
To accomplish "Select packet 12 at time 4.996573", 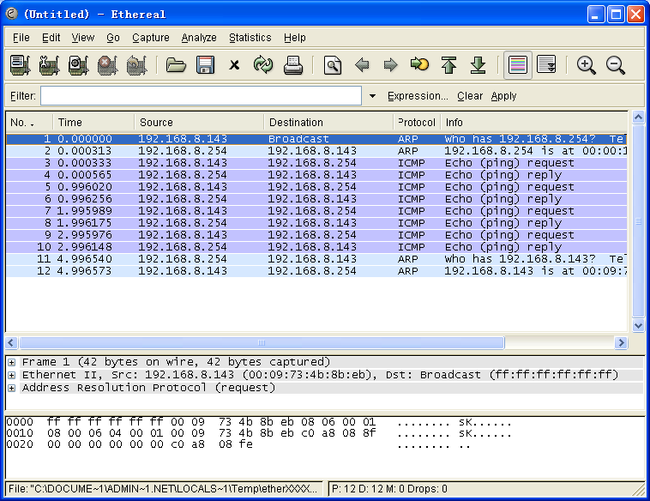I will pos(316,271).
